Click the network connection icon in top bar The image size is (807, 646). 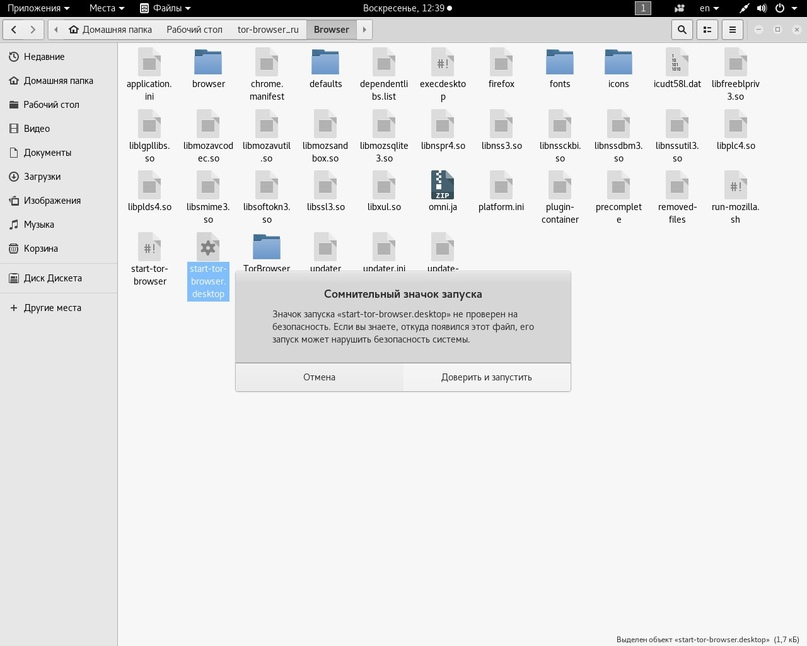pyautogui.click(x=744, y=8)
